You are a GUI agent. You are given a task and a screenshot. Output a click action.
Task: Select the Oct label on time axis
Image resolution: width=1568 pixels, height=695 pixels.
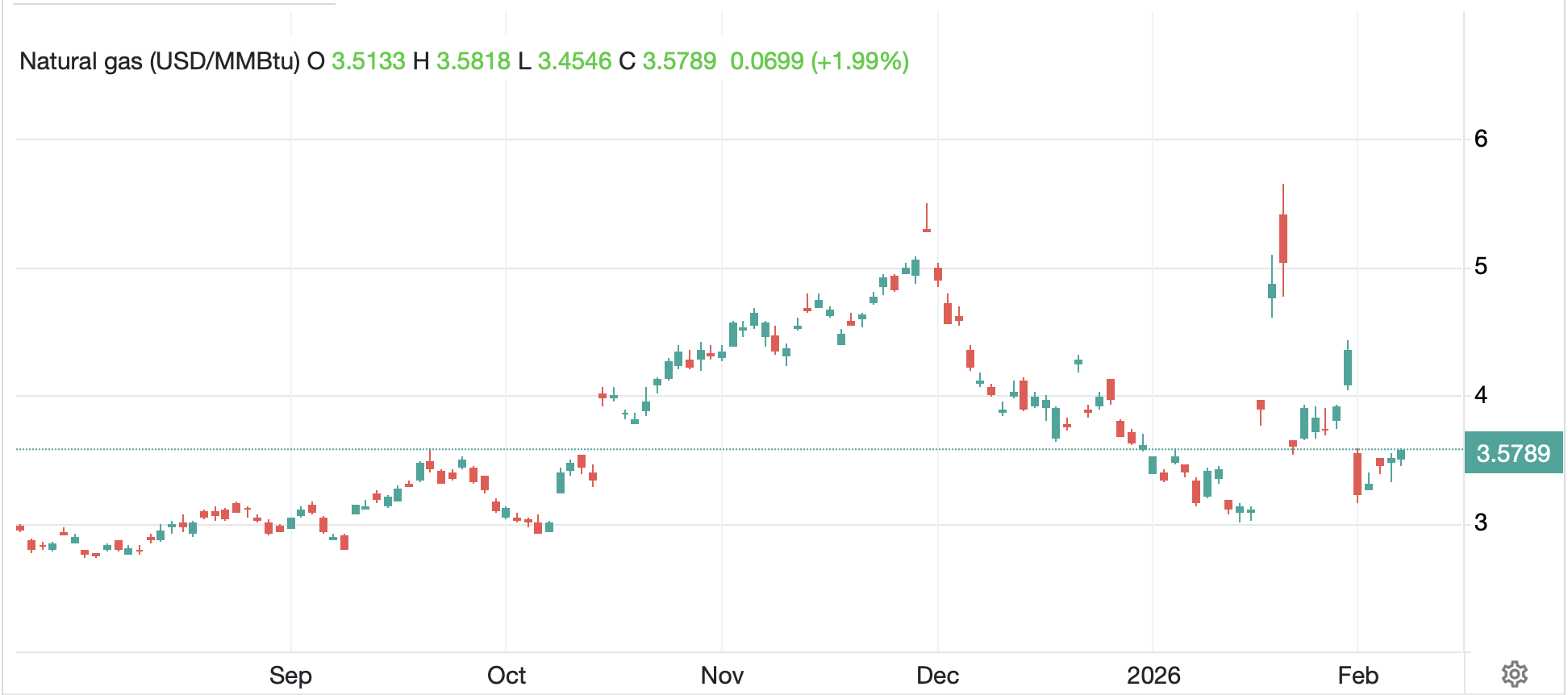click(x=506, y=676)
